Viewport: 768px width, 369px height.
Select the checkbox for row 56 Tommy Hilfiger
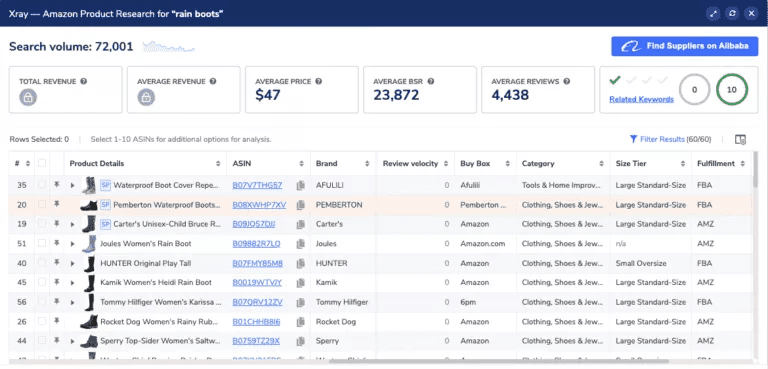click(x=42, y=302)
